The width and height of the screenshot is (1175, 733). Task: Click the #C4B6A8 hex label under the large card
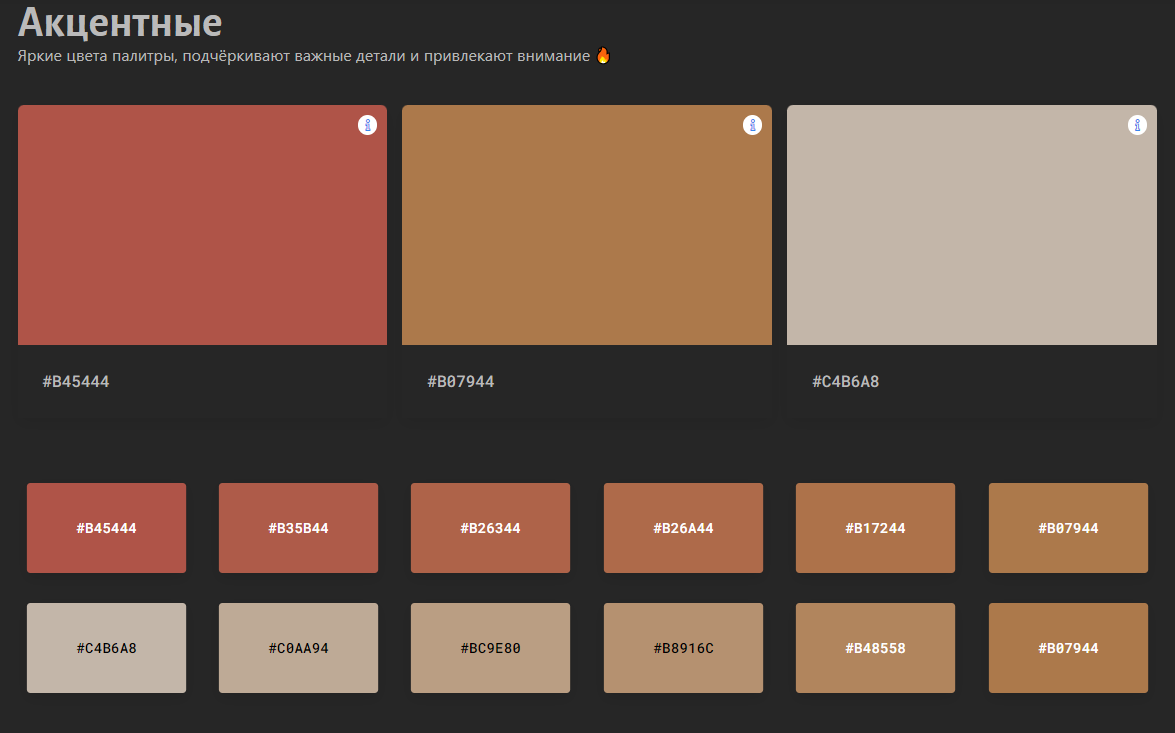click(846, 382)
